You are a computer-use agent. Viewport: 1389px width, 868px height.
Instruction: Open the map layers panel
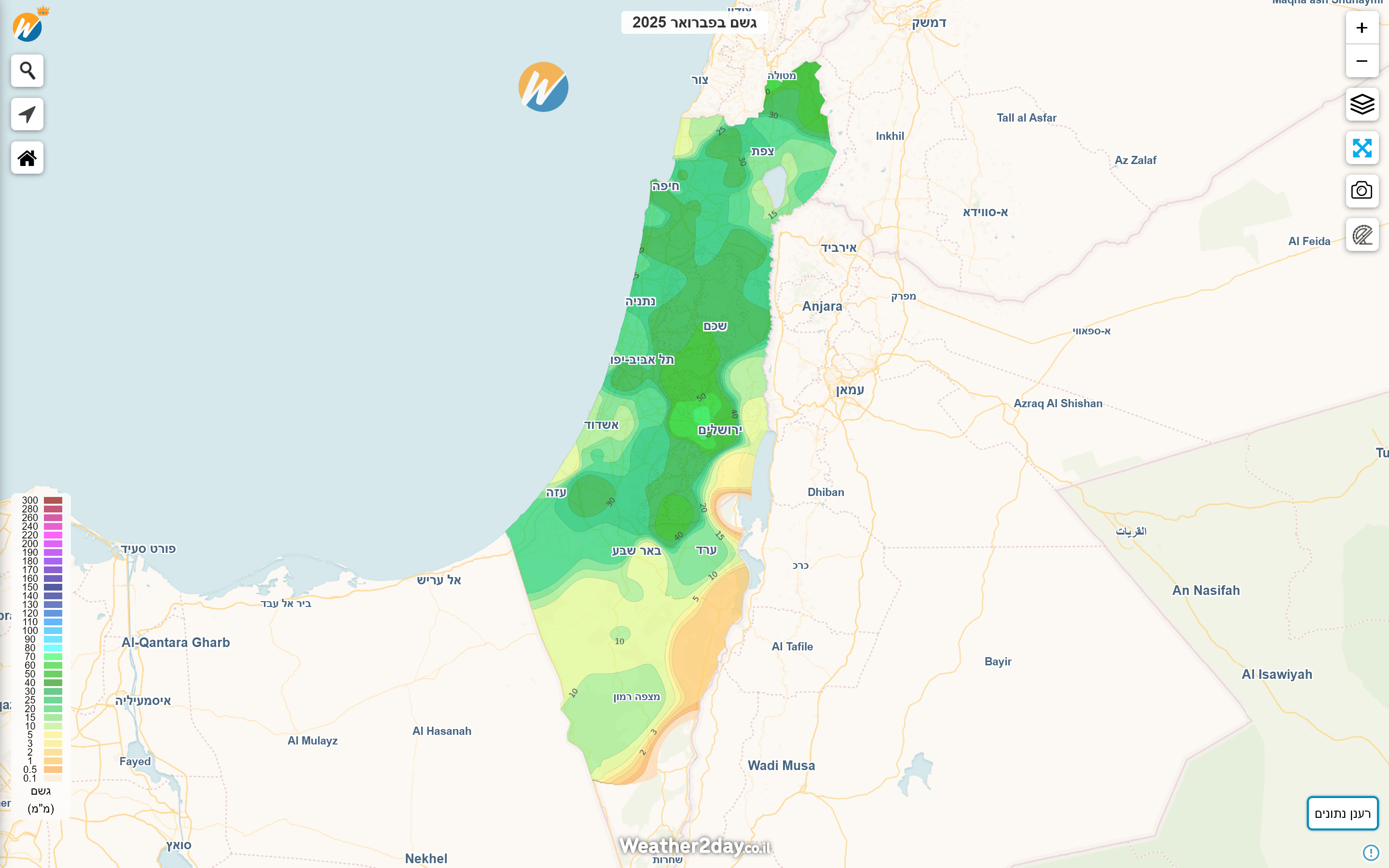point(1361,105)
